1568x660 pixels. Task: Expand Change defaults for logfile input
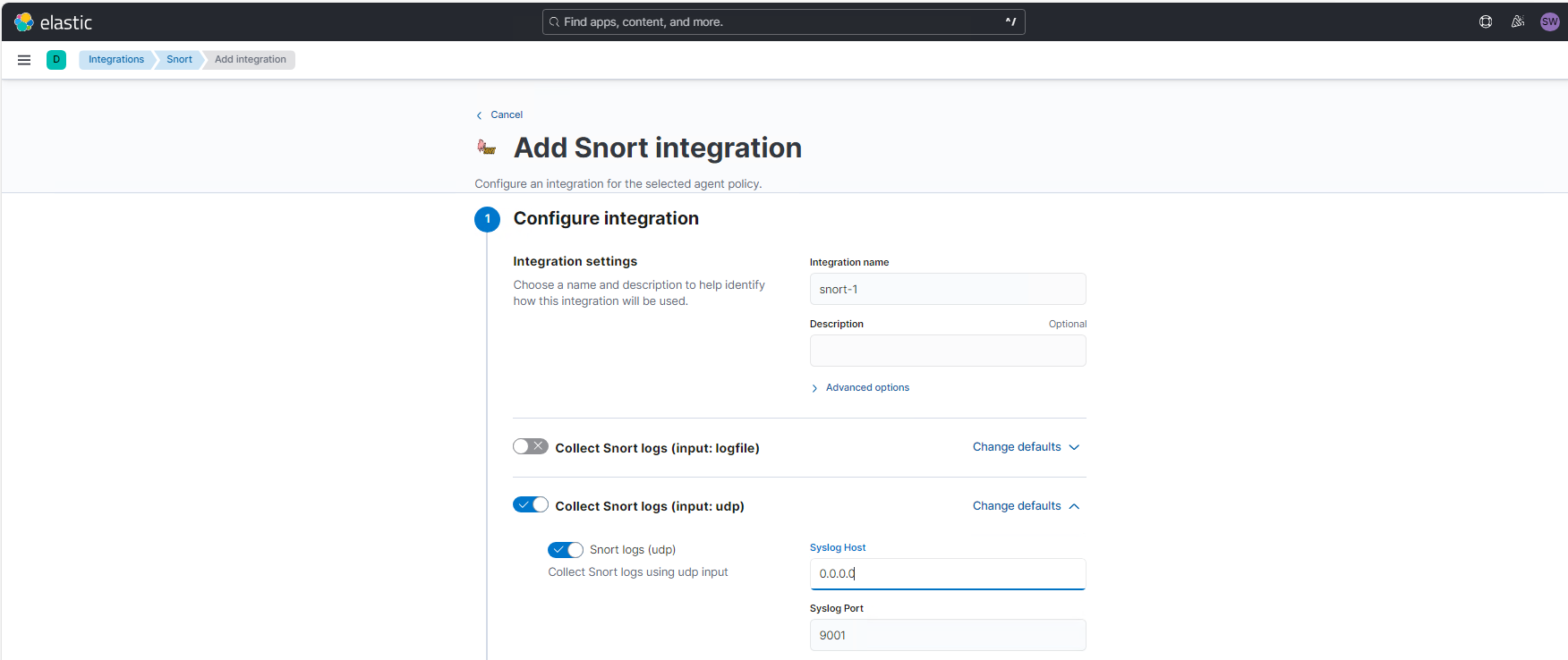pyautogui.click(x=1027, y=447)
